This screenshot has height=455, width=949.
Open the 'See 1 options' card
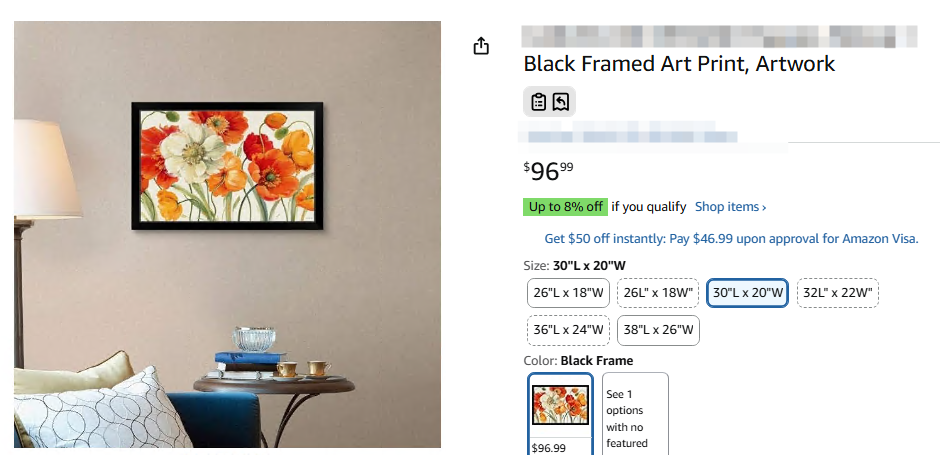click(635, 414)
